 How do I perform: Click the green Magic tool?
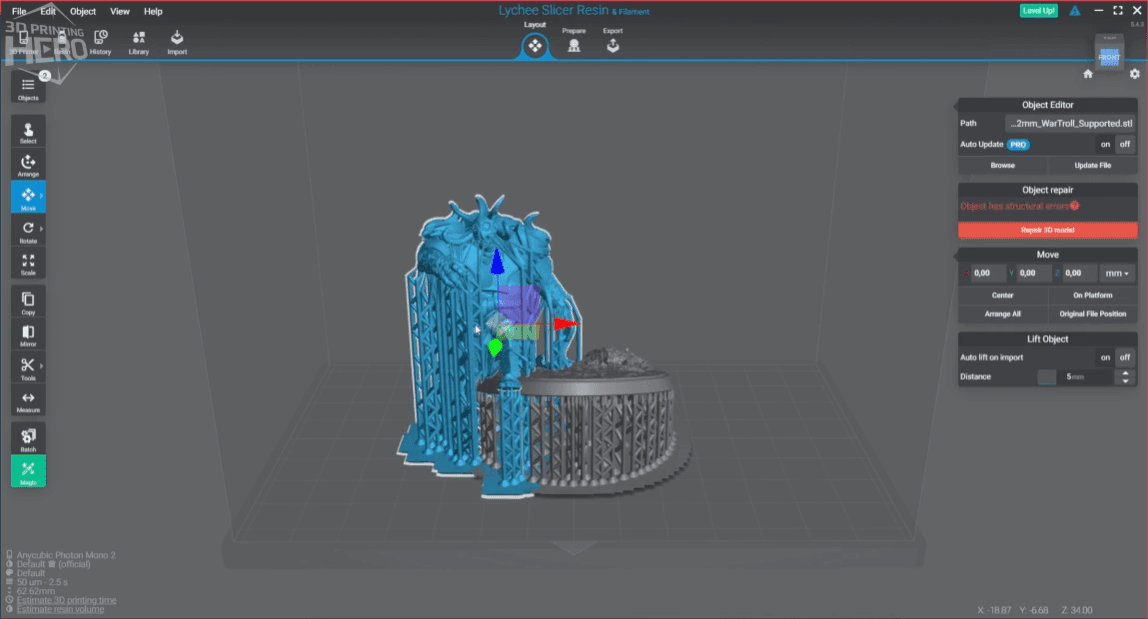tap(28, 471)
